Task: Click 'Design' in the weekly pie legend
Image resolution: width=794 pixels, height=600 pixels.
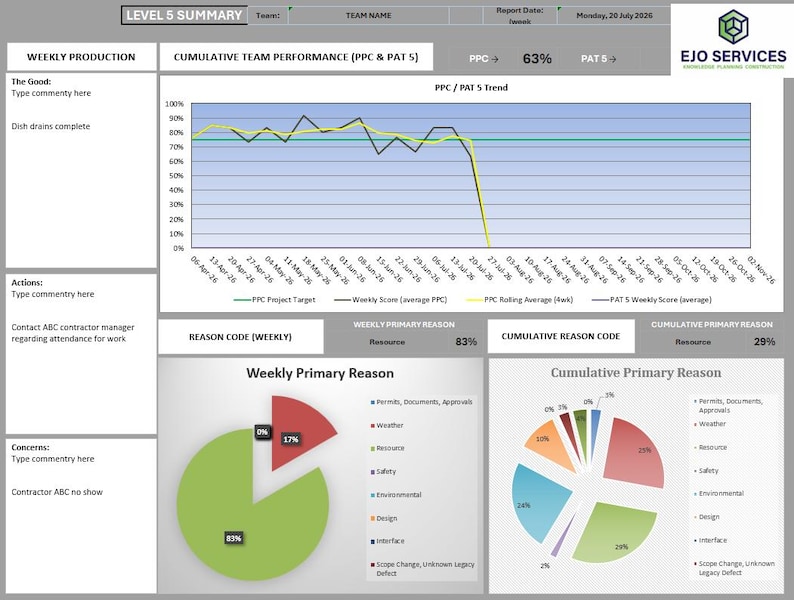Action: (384, 518)
